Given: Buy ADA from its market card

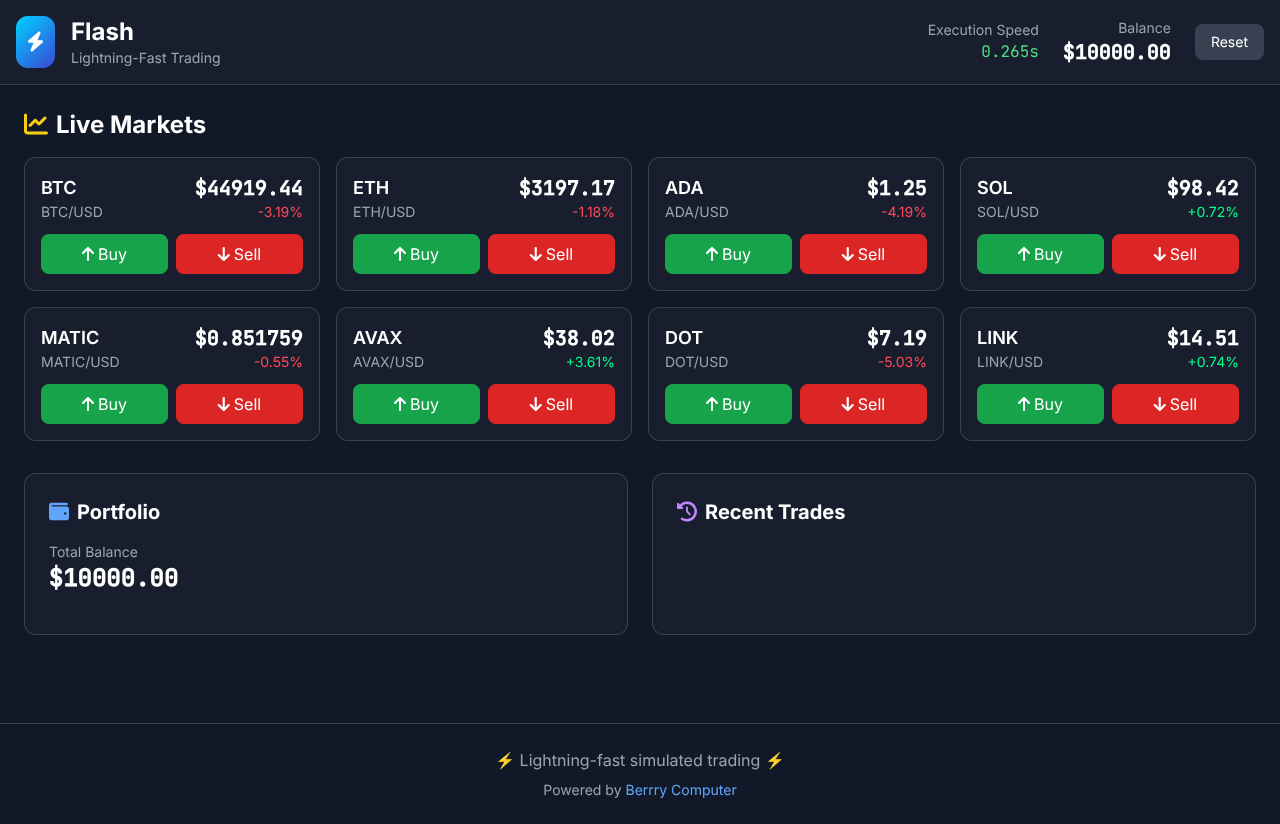Looking at the screenshot, I should pyautogui.click(x=728, y=254).
